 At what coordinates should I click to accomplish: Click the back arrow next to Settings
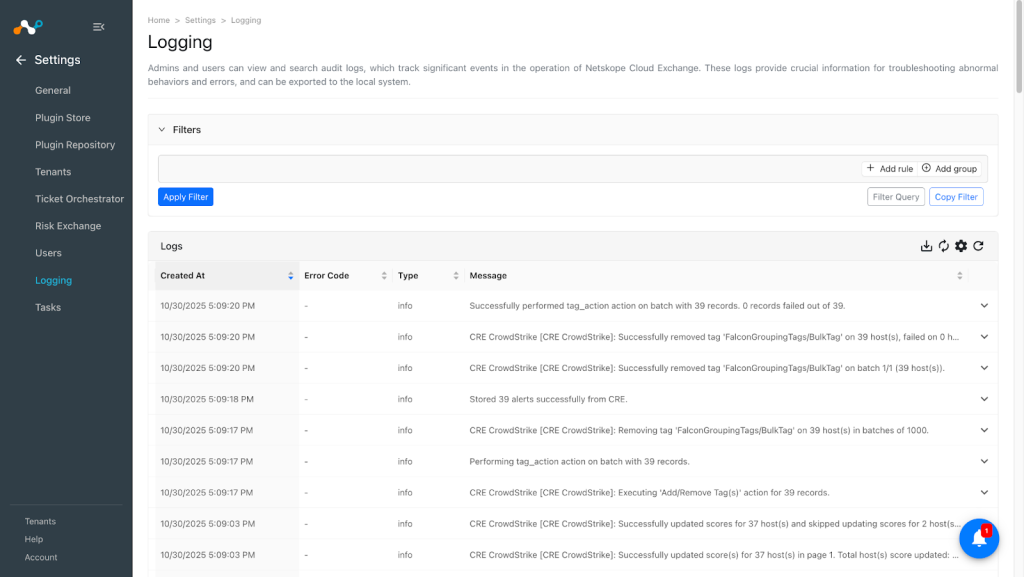click(x=21, y=60)
